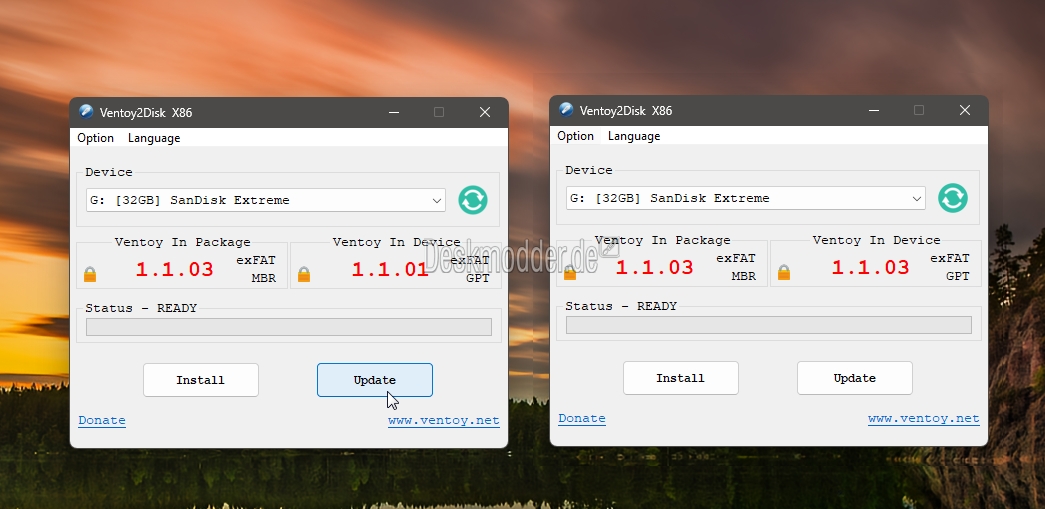
Task: Click the Update button in the left window
Action: (x=375, y=380)
